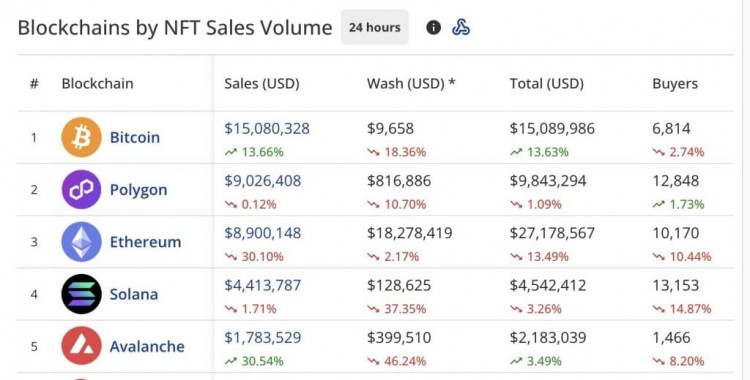Open the Solana blockchain link
The image size is (750, 380).
tap(134, 294)
